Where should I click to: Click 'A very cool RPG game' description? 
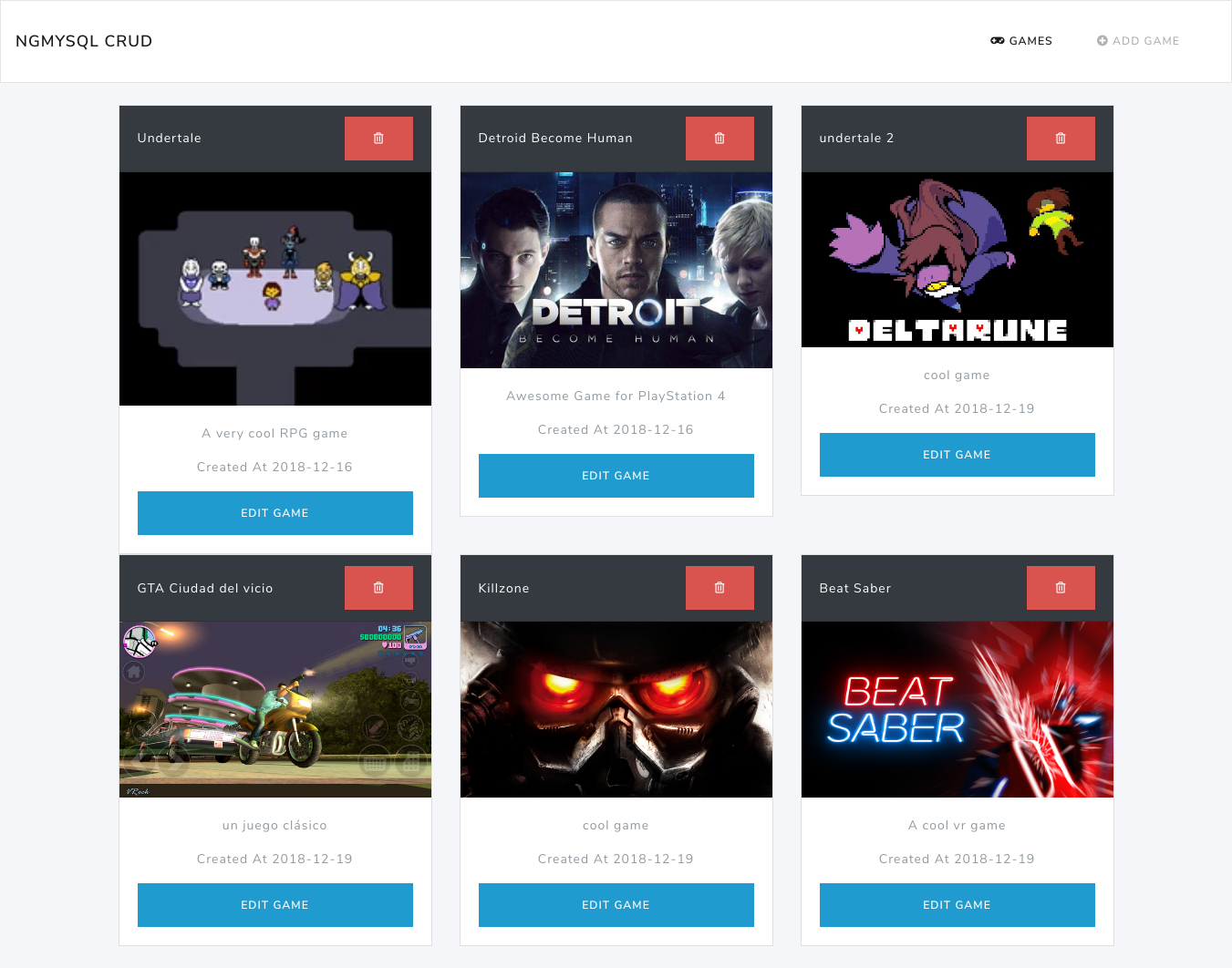pyautogui.click(x=274, y=434)
